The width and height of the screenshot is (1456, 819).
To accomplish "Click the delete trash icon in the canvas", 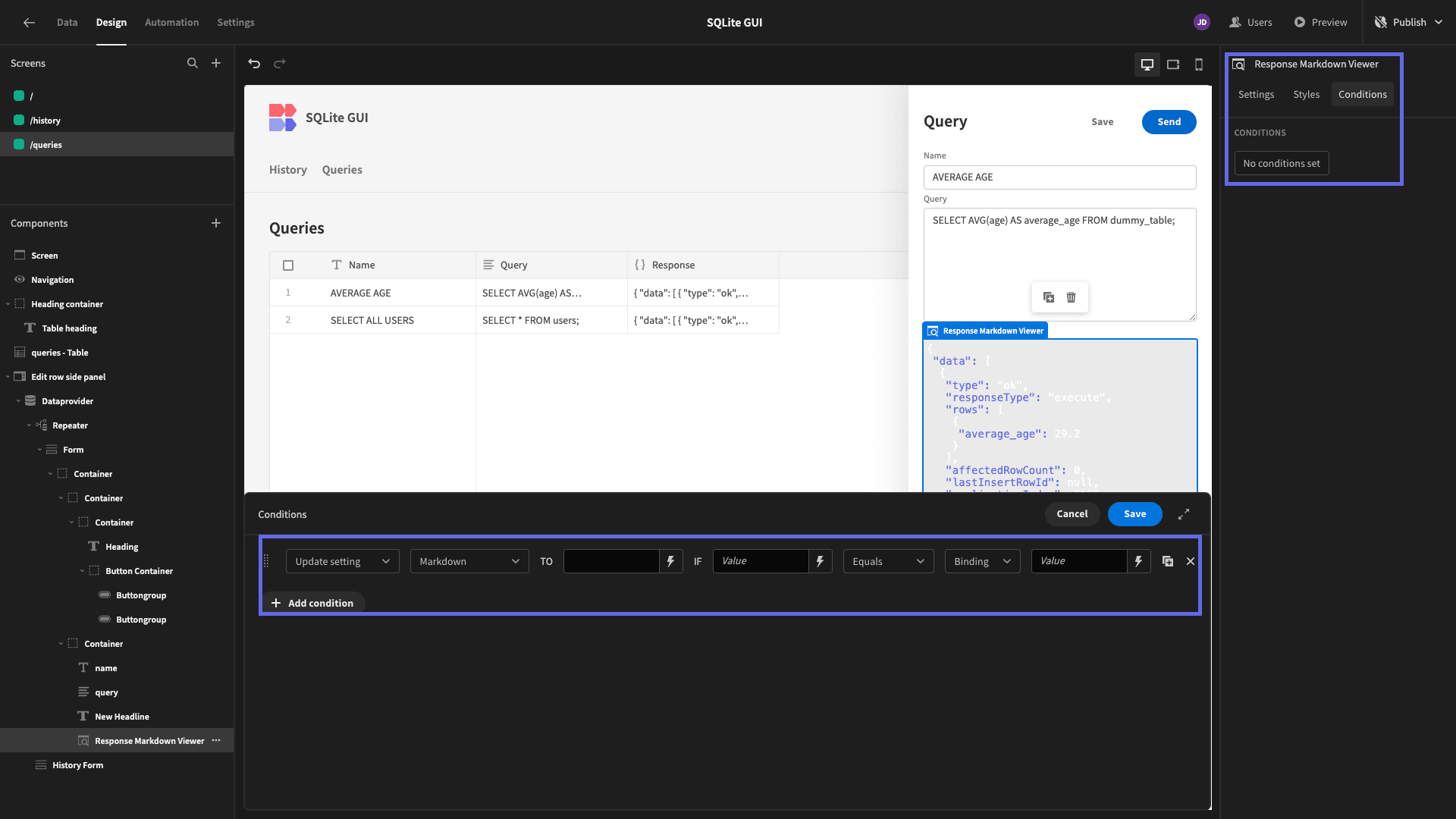I will [x=1072, y=297].
